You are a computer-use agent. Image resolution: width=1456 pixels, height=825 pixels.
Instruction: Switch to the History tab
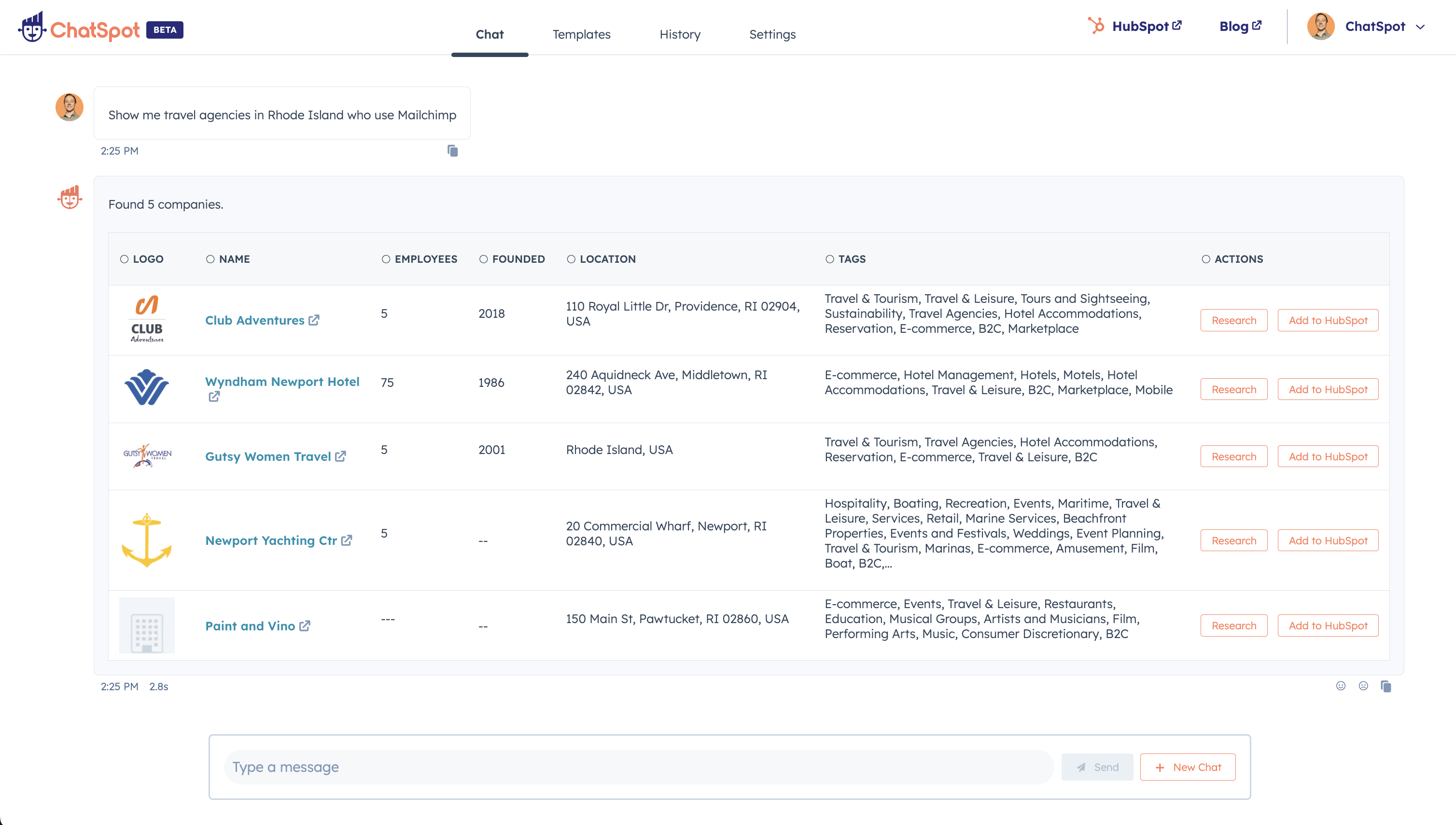(679, 34)
